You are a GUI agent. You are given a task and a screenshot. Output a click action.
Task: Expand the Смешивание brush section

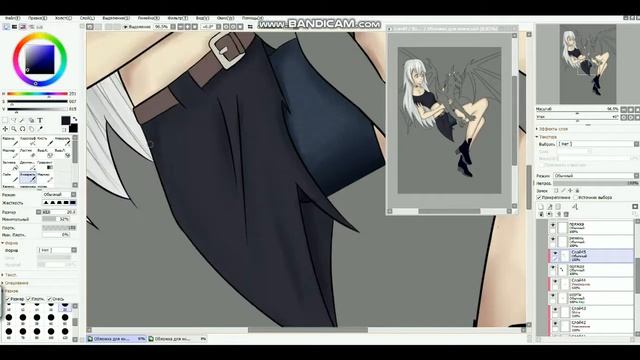(x=15, y=283)
